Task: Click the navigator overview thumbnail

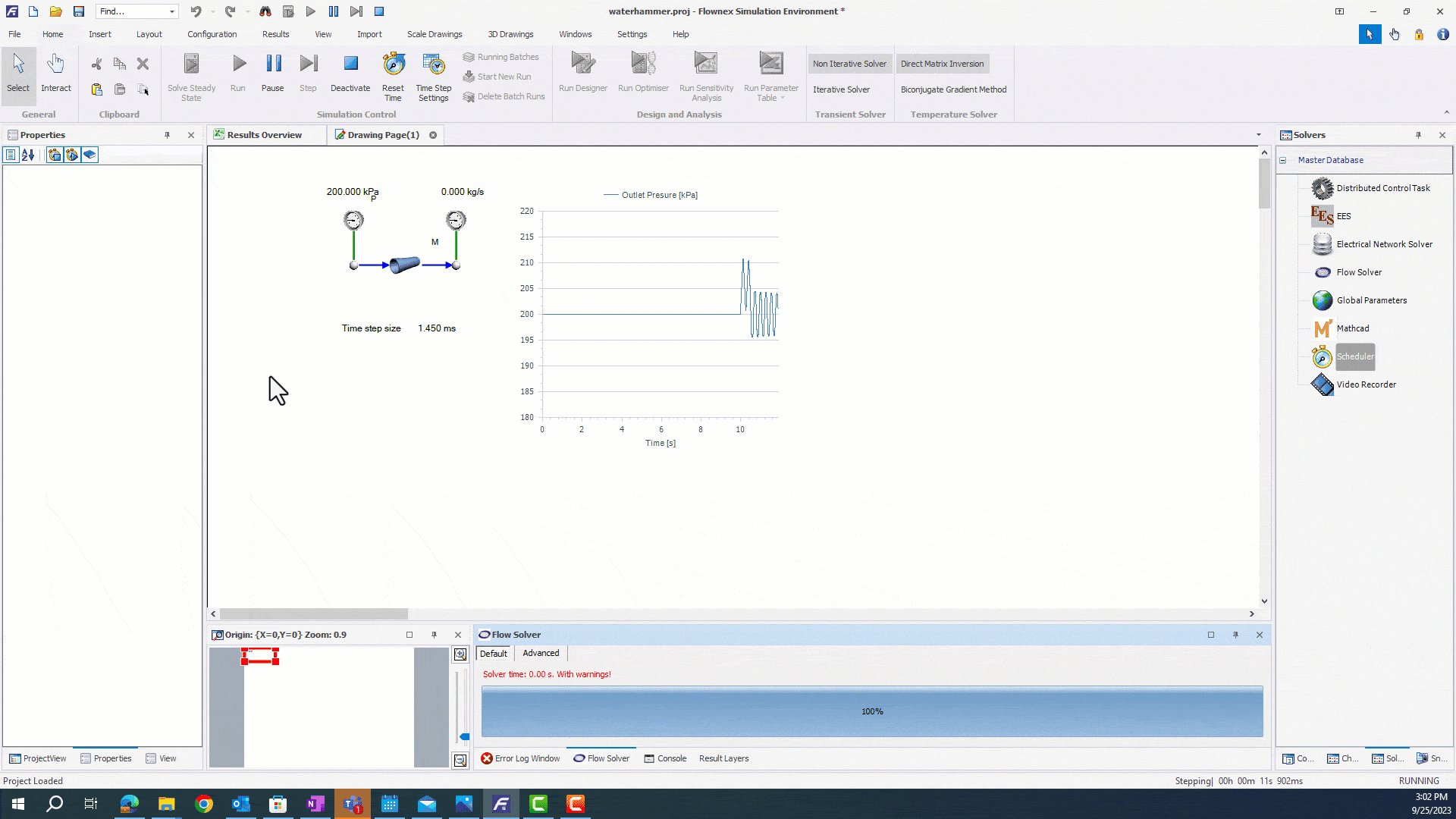Action: pyautogui.click(x=329, y=707)
